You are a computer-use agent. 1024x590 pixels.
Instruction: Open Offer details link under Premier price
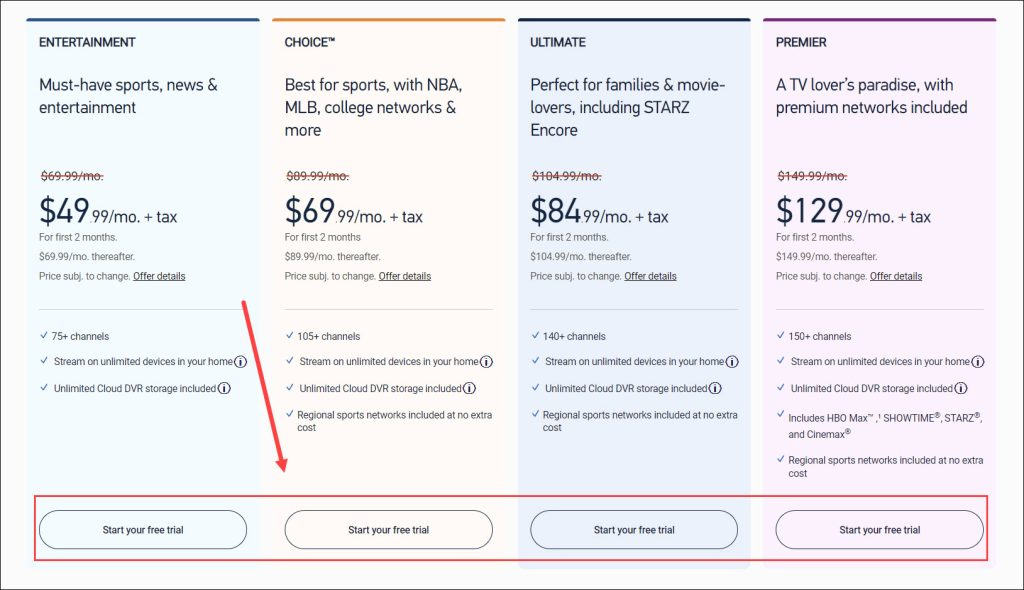click(x=896, y=276)
